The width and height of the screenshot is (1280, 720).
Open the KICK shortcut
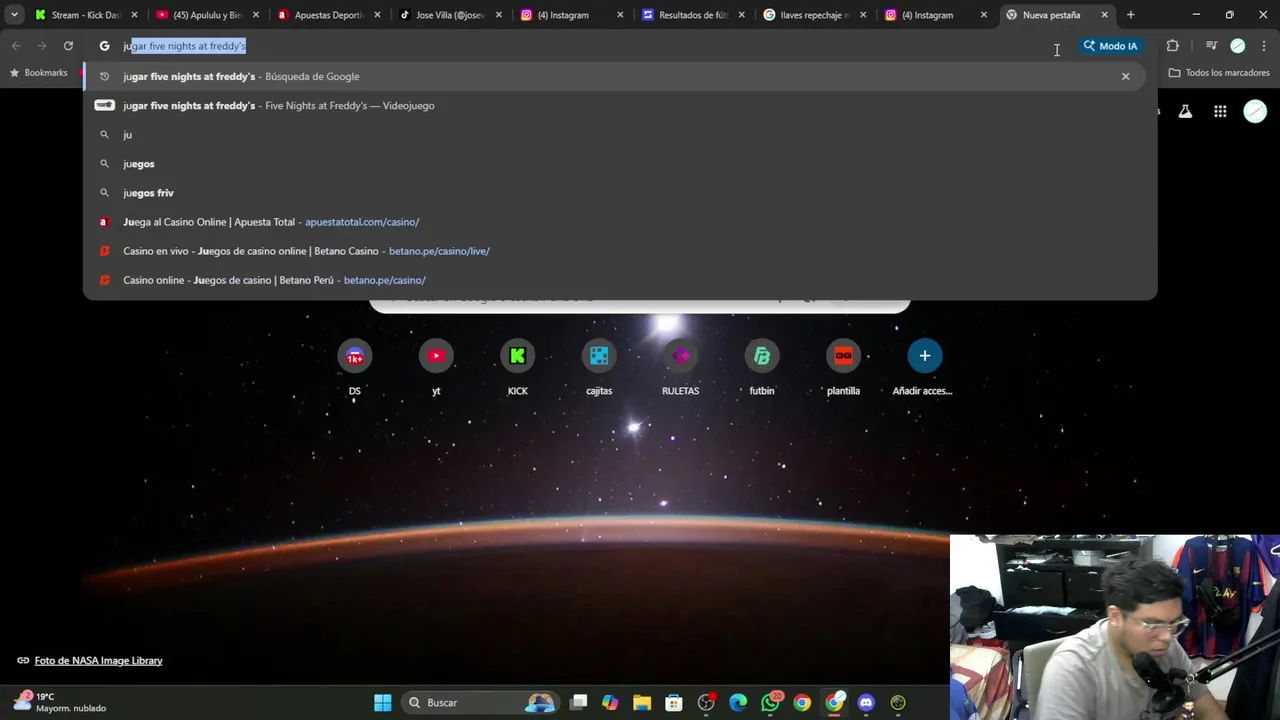(x=517, y=367)
